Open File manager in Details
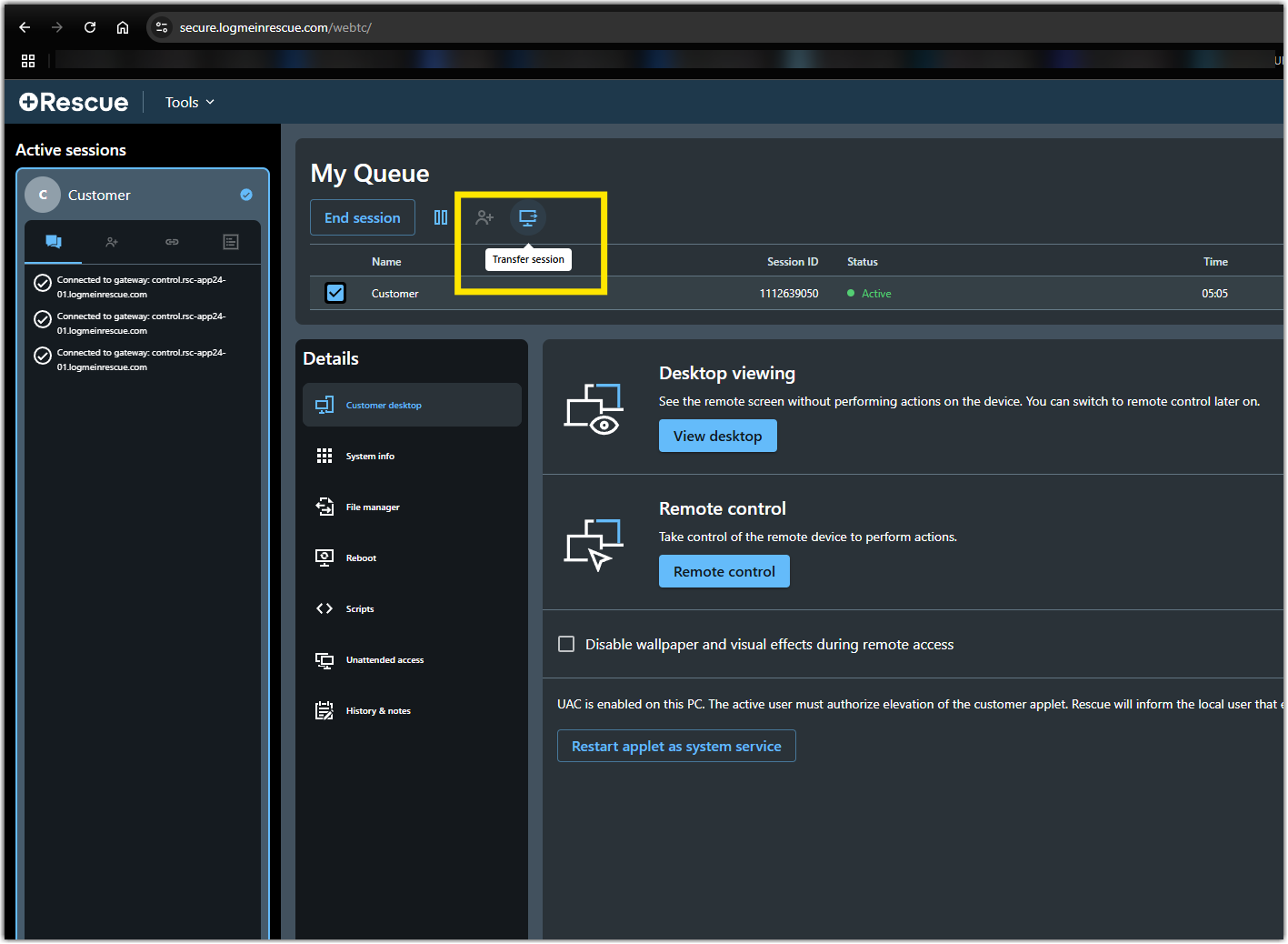Image resolution: width=1288 pixels, height=944 pixels. pos(373,507)
